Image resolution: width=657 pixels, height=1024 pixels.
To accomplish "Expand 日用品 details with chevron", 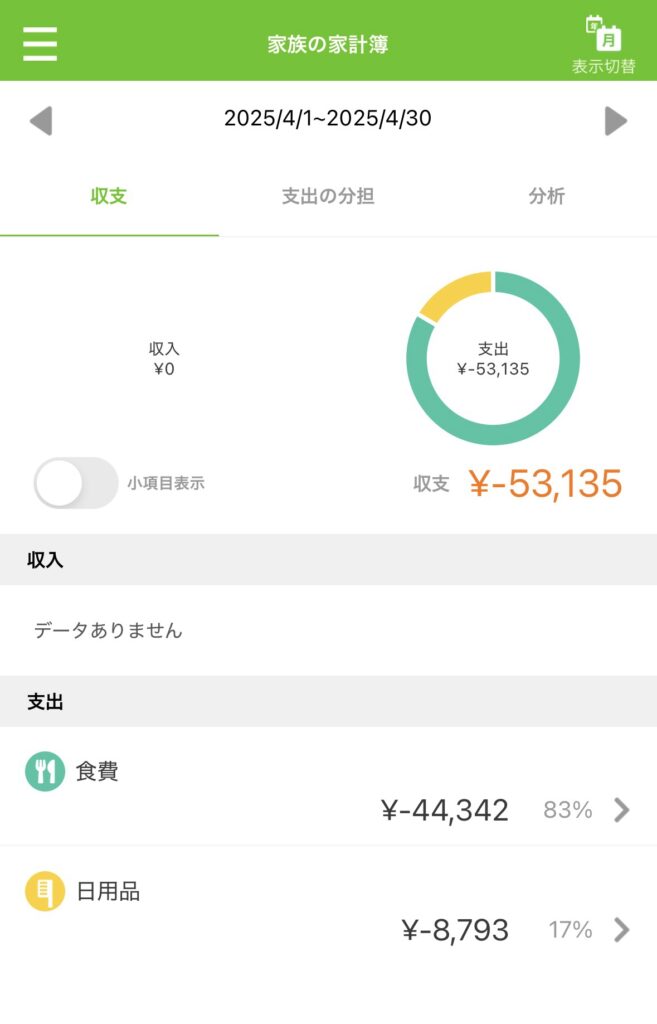I will [622, 929].
